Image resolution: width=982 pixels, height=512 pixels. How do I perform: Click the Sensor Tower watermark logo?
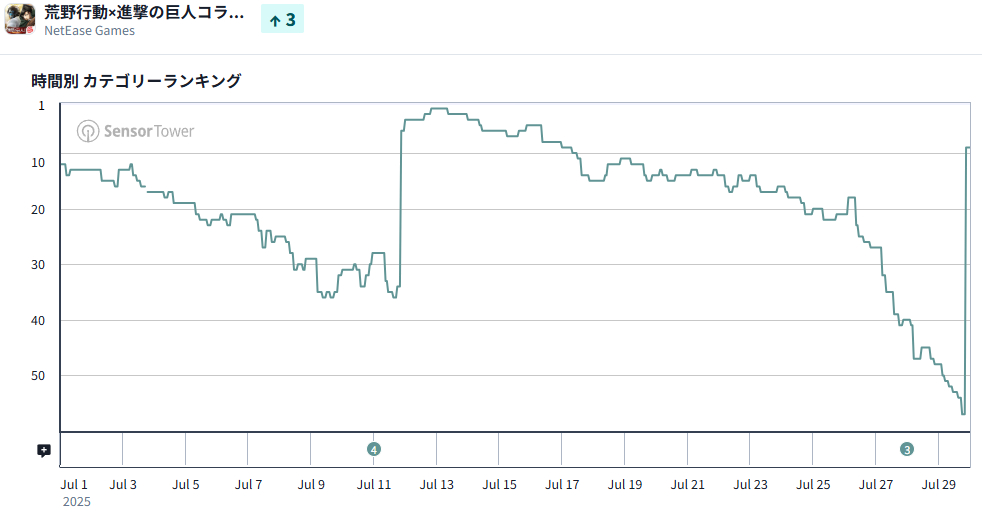pyautogui.click(x=136, y=131)
